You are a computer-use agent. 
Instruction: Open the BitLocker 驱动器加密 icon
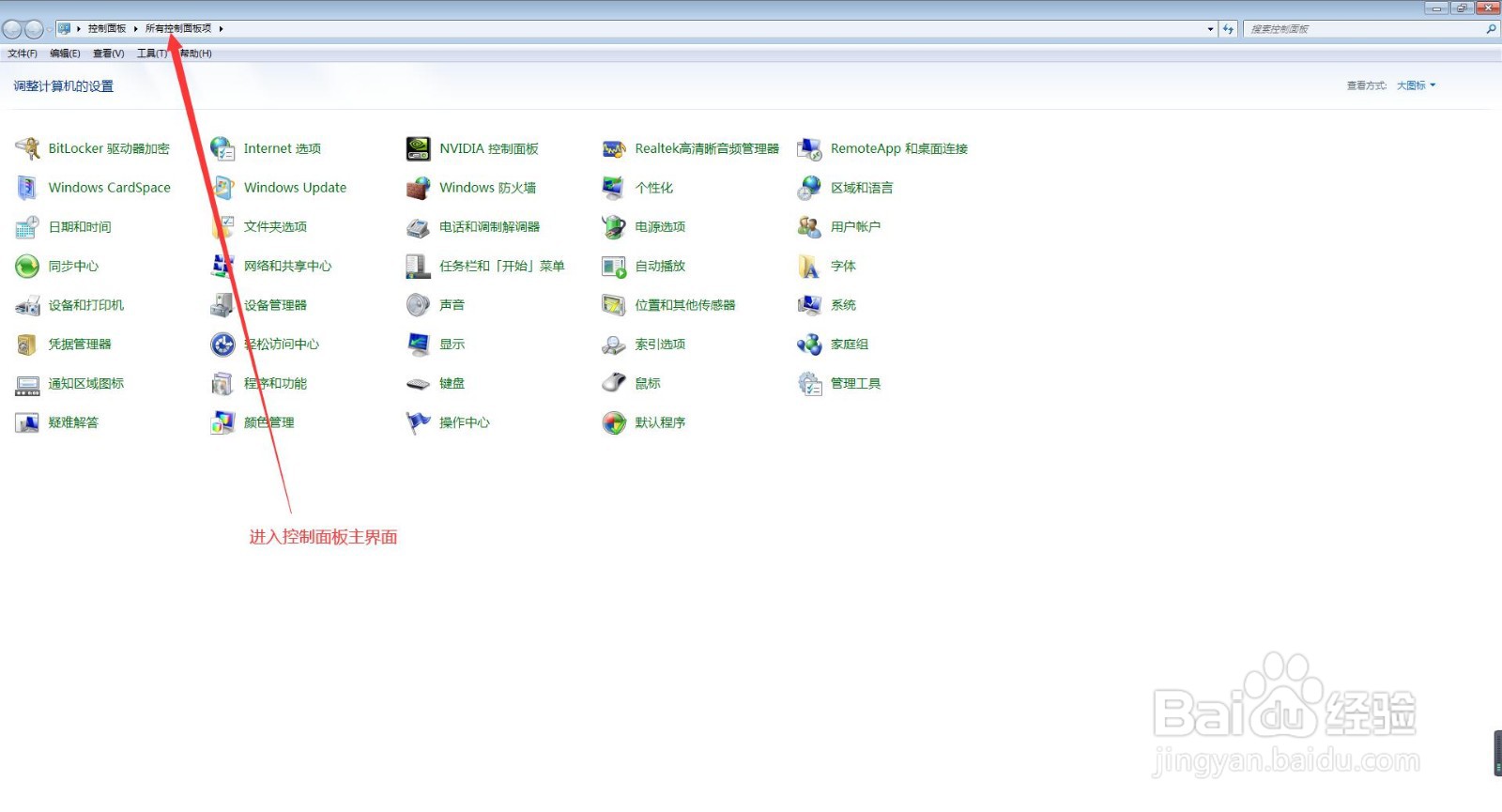click(x=27, y=148)
